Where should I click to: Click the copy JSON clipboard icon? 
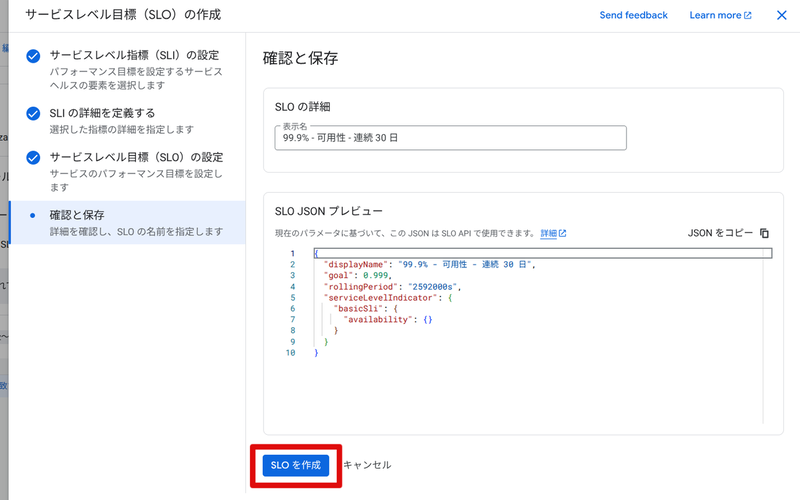(764, 233)
